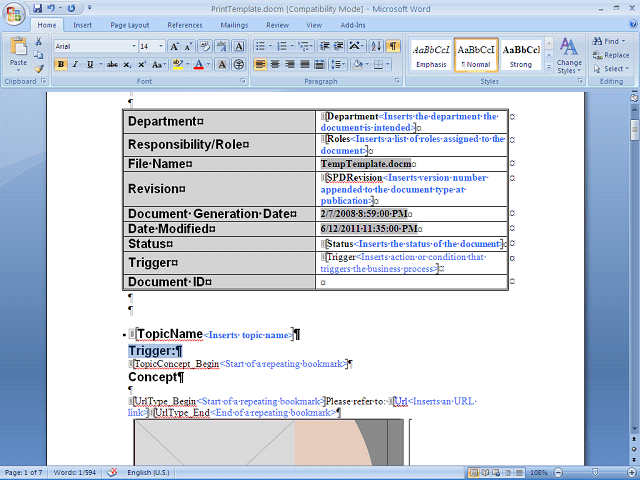Toggle Show/Hide paragraph marks
This screenshot has height=480, width=640.
[392, 46]
